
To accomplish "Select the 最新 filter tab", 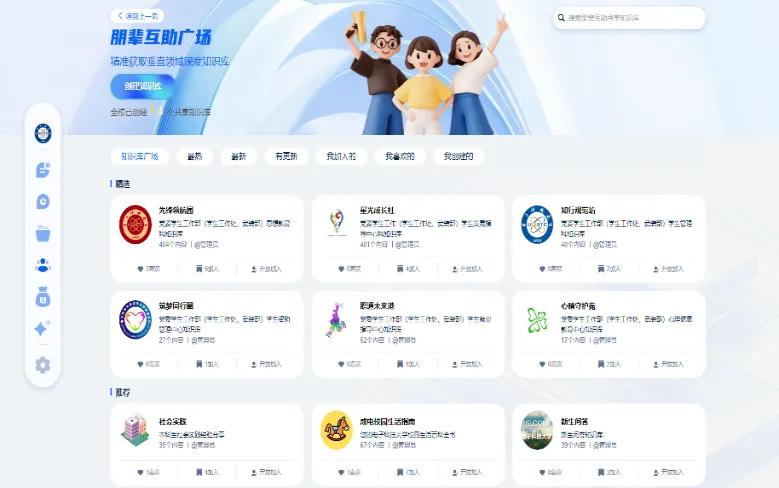I will (238, 156).
